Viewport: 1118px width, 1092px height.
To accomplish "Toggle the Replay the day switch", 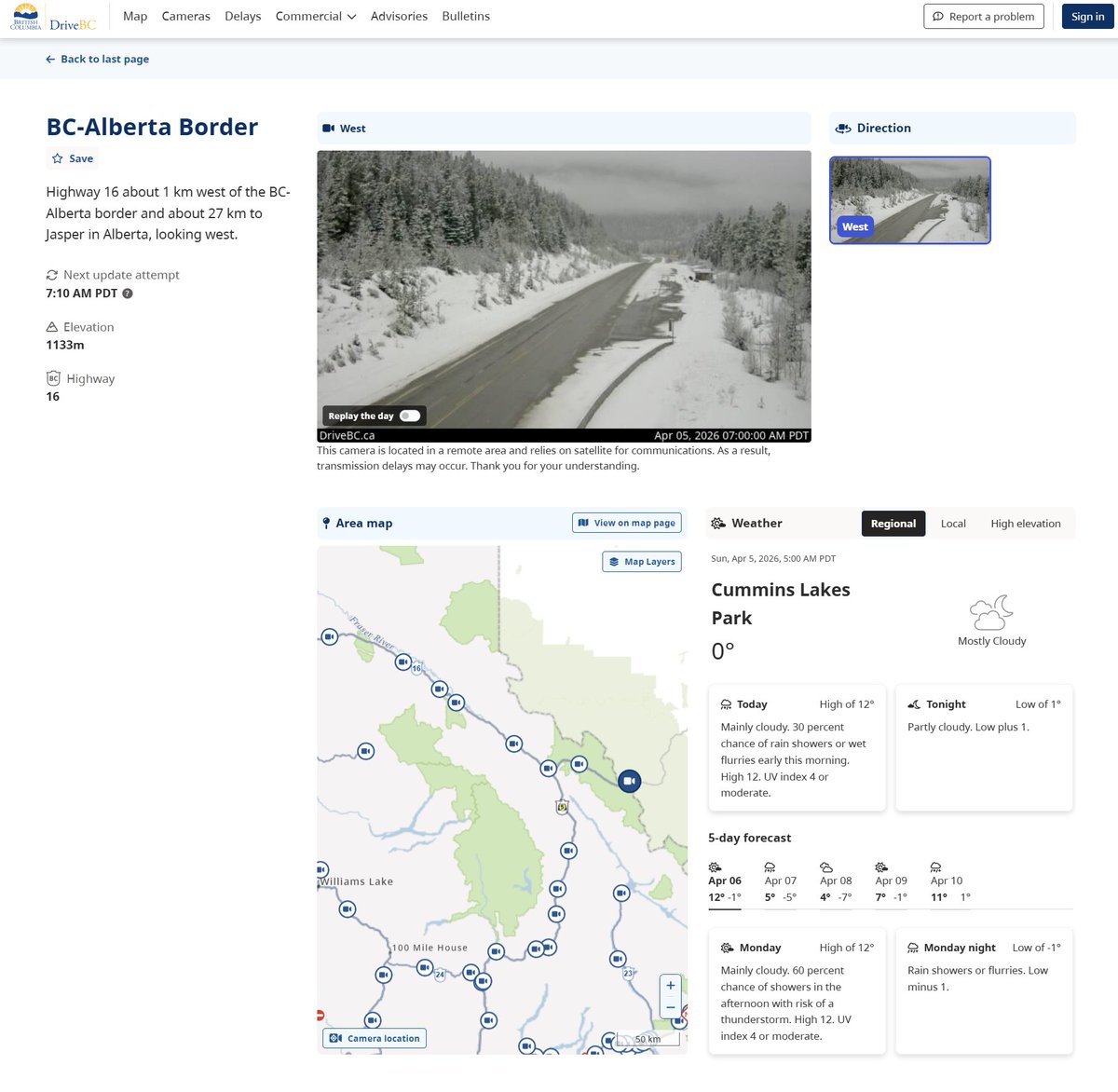I will point(410,416).
